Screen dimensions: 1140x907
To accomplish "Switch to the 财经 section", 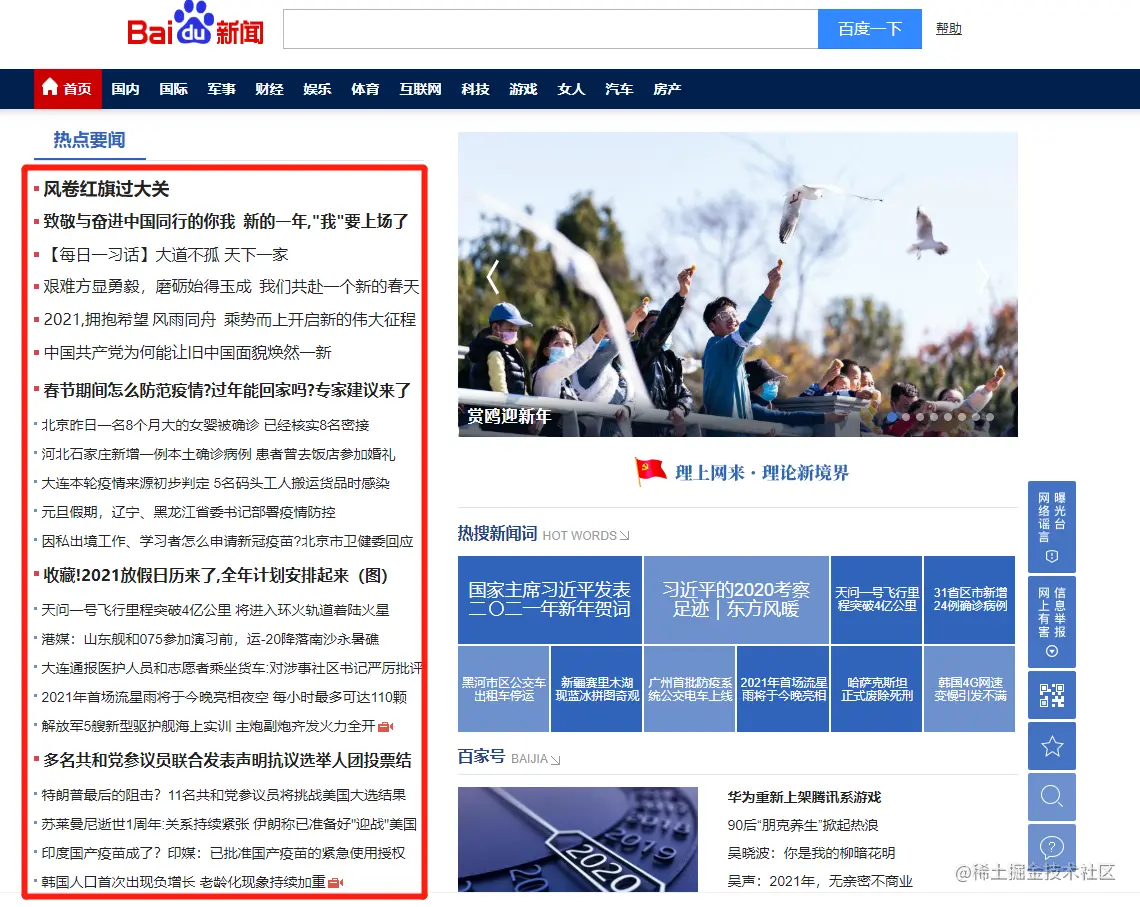I will [269, 89].
